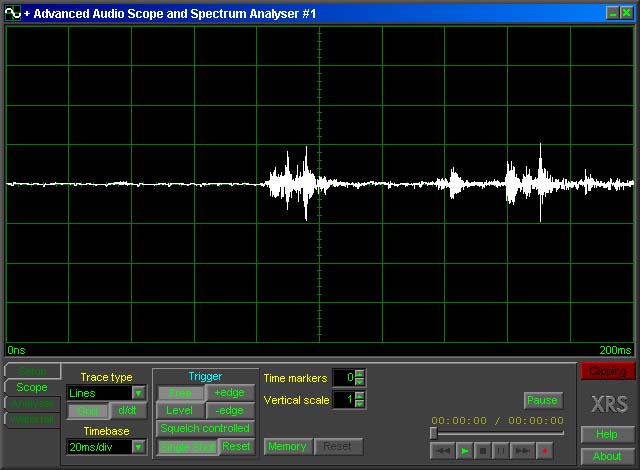This screenshot has height=470, width=640.
Task: Select -edge trigger mode
Action: pos(230,410)
